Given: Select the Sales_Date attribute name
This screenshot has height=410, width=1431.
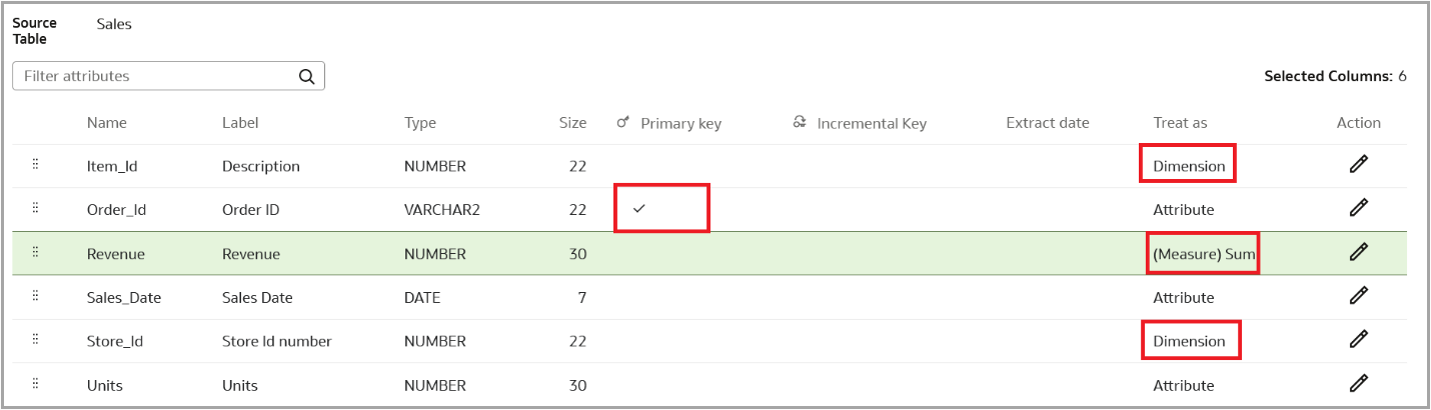Looking at the screenshot, I should pos(124,298).
